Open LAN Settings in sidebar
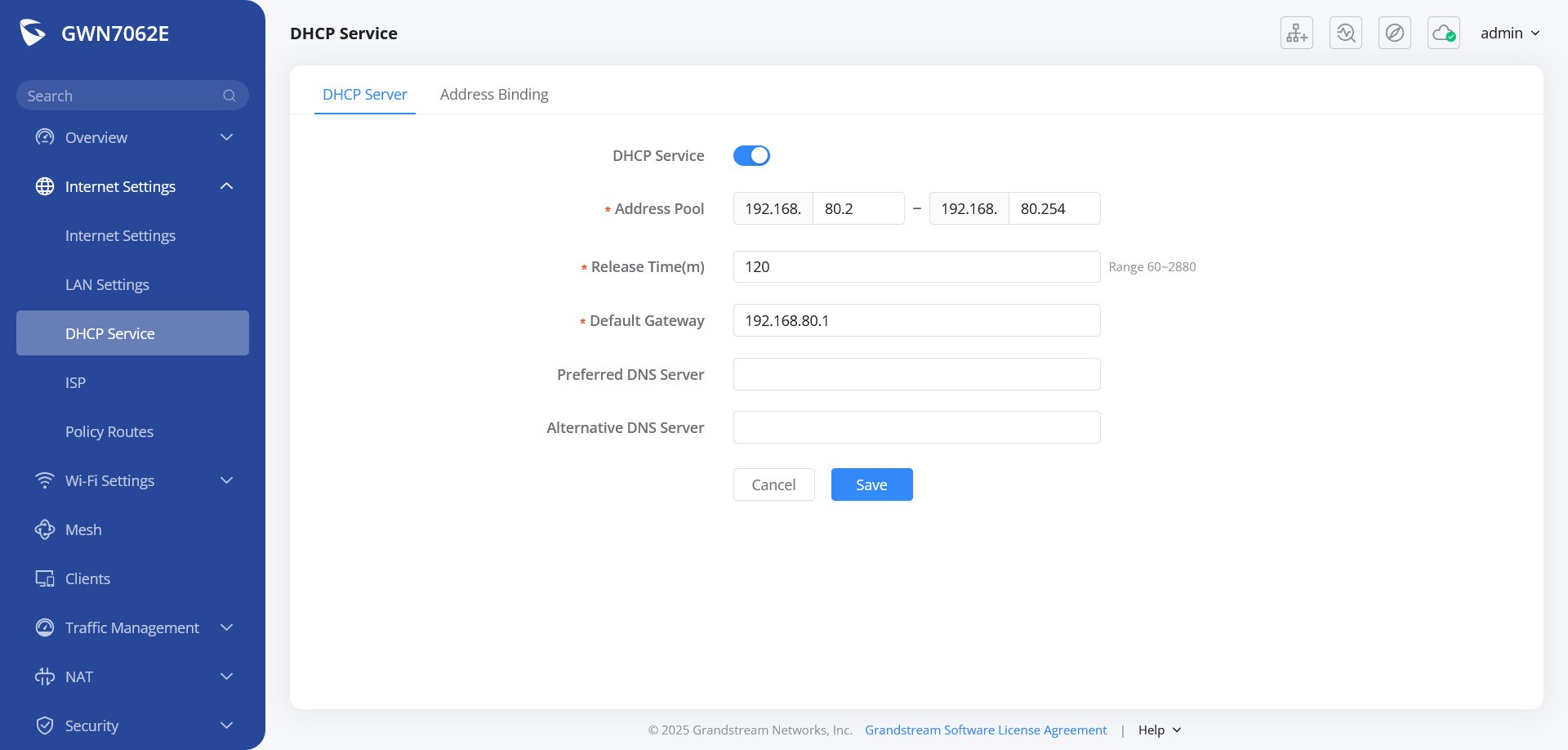Viewport: 1568px width, 750px height. [x=107, y=284]
